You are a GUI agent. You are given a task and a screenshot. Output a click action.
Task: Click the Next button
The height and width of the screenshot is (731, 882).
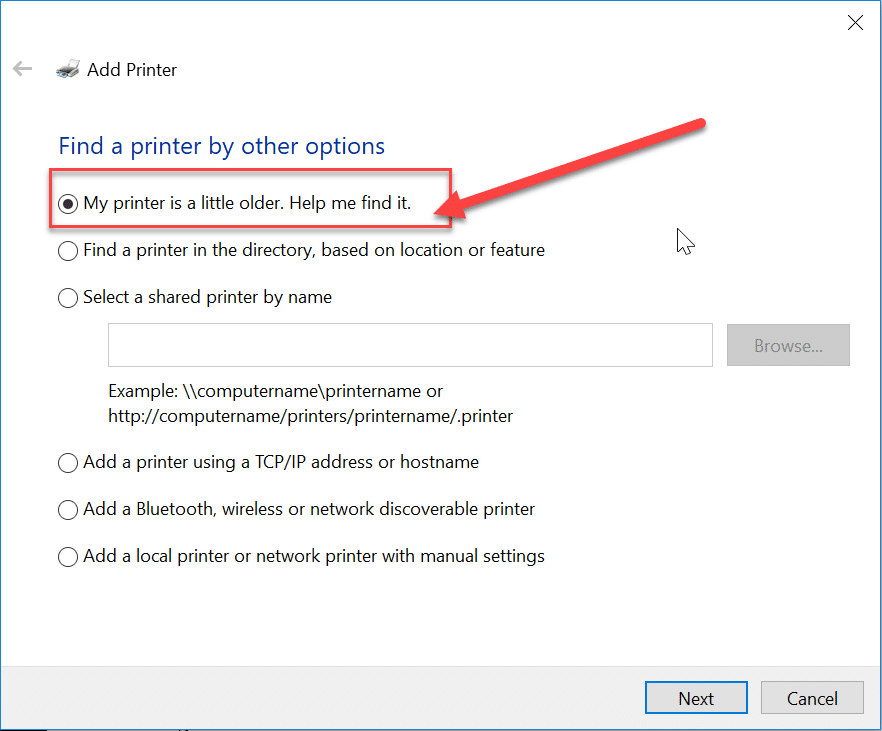(x=696, y=698)
